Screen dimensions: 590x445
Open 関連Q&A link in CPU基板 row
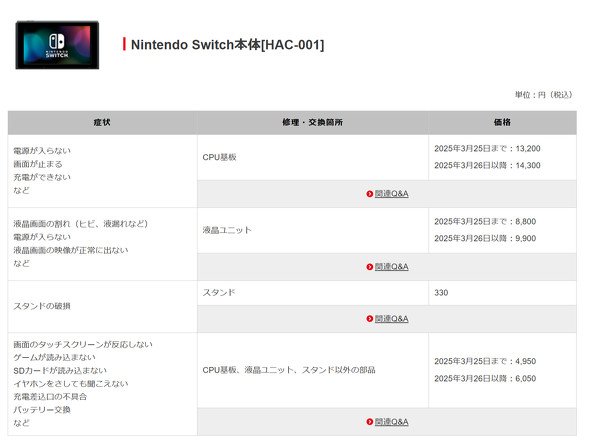[391, 194]
